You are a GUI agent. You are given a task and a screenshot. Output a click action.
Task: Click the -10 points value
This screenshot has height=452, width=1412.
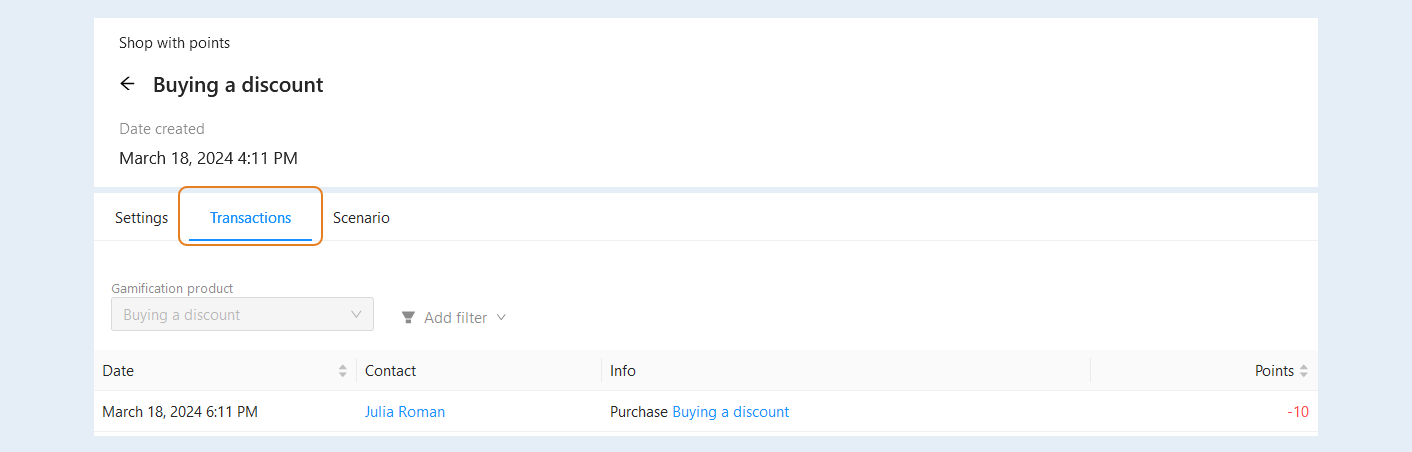pos(1298,411)
